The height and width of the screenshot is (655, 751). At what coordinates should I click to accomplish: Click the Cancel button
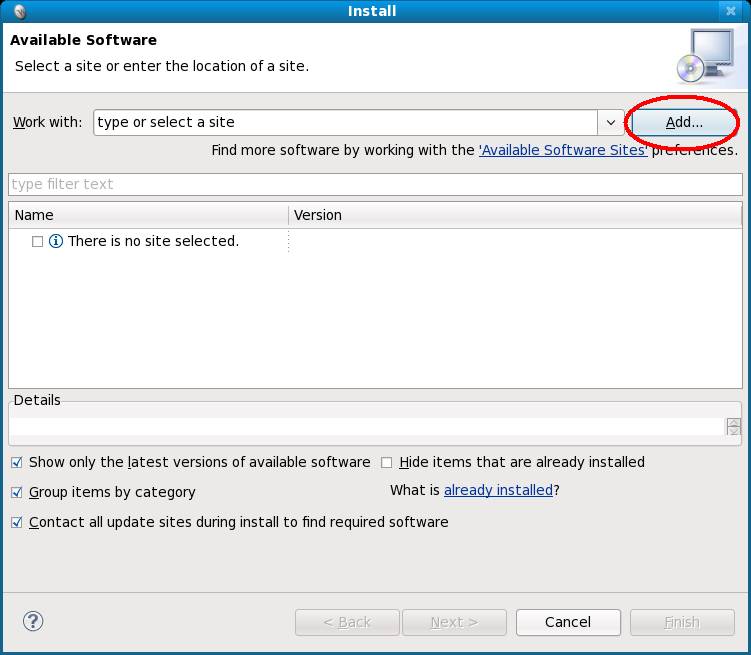[568, 622]
